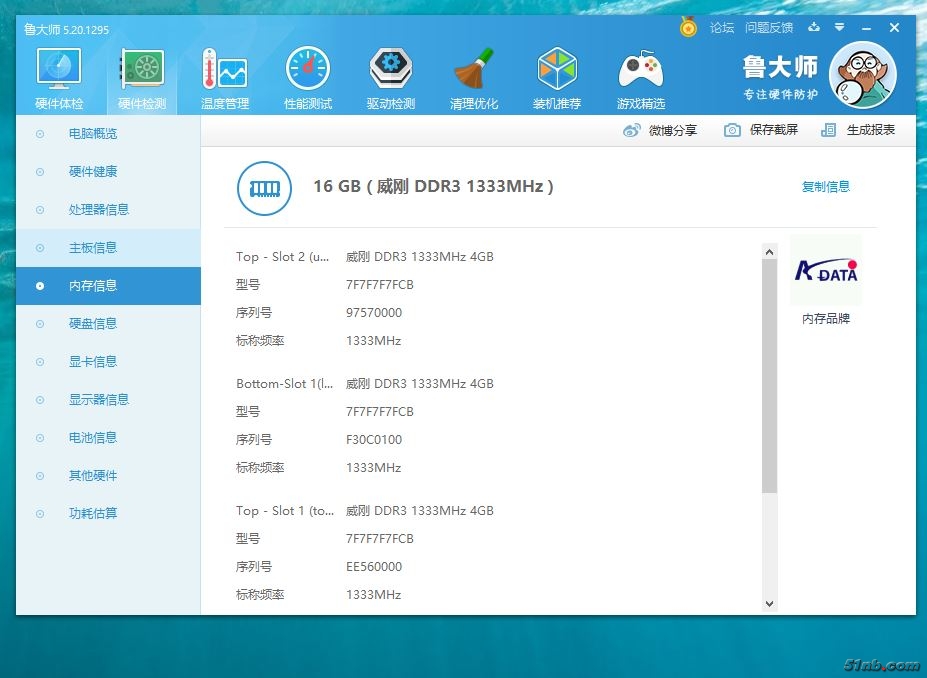
Task: Click serial number 97570000
Action: pyautogui.click(x=374, y=313)
